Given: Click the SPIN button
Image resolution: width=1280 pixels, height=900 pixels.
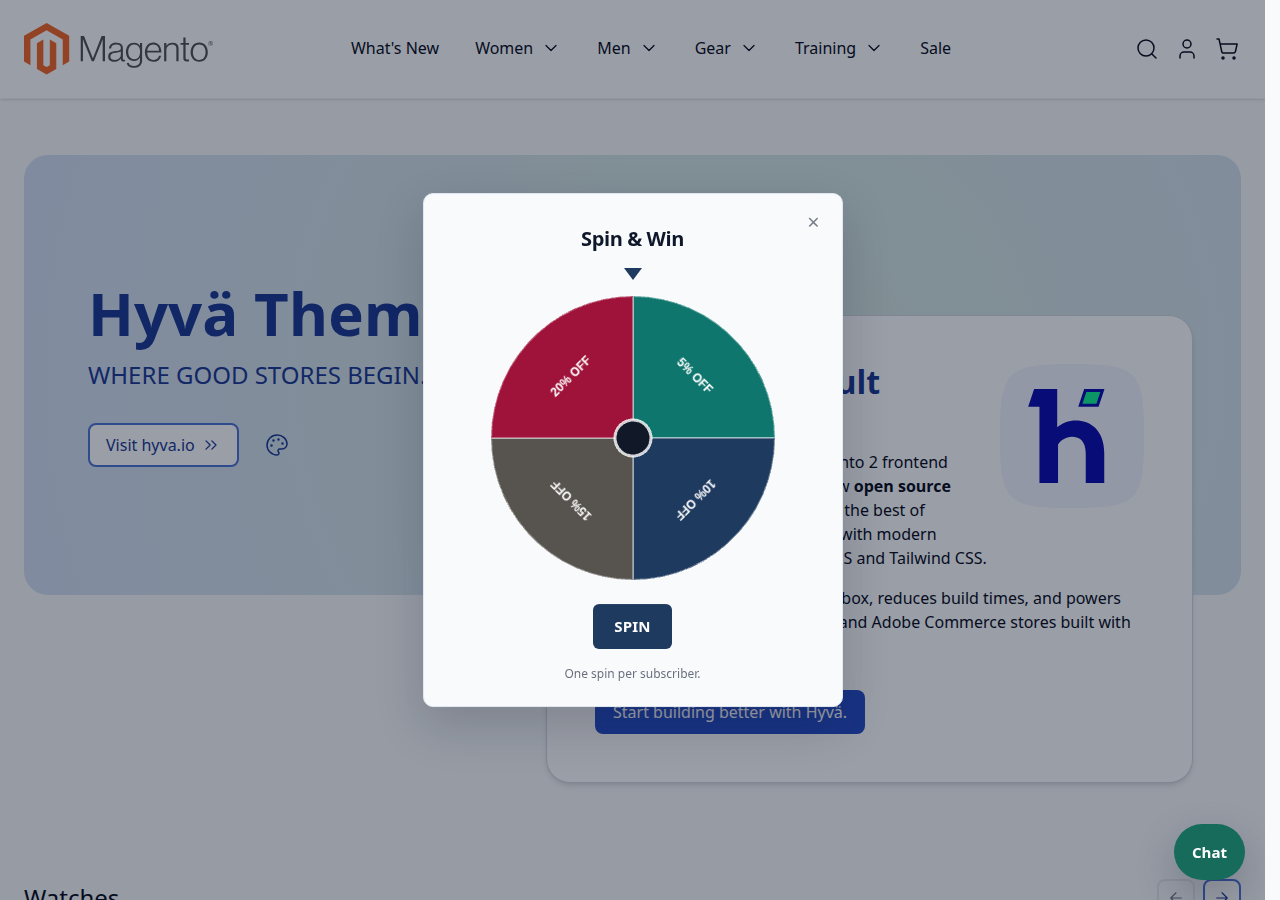Looking at the screenshot, I should 632,627.
